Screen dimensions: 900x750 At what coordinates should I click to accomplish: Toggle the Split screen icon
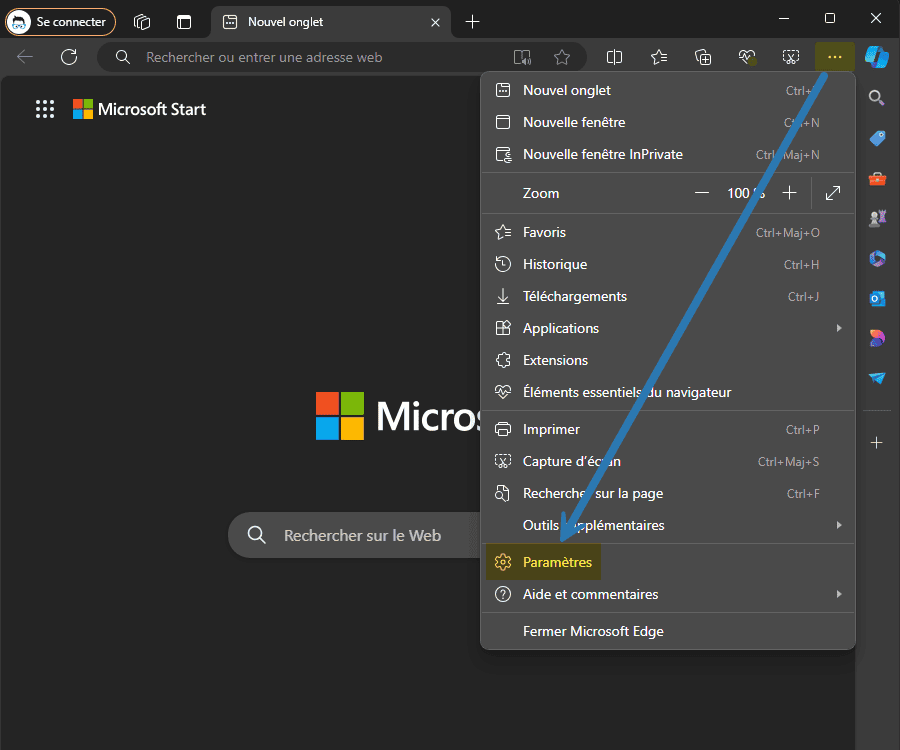(x=614, y=57)
